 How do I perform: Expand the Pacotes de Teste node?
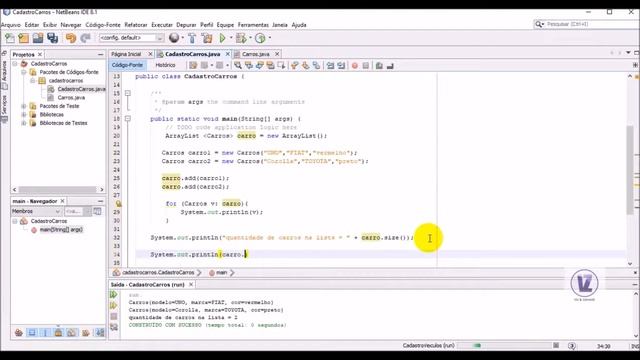coord(24,106)
